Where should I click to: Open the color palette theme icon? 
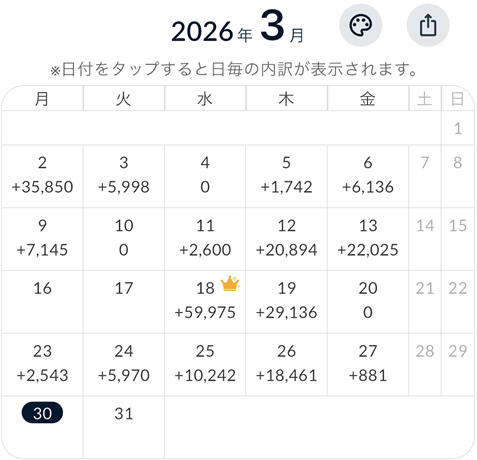(x=360, y=25)
